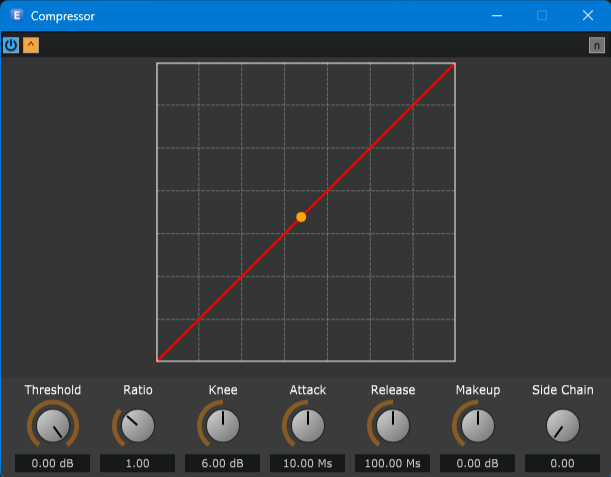Click the Makeup 0.00 dB value field

(478, 464)
